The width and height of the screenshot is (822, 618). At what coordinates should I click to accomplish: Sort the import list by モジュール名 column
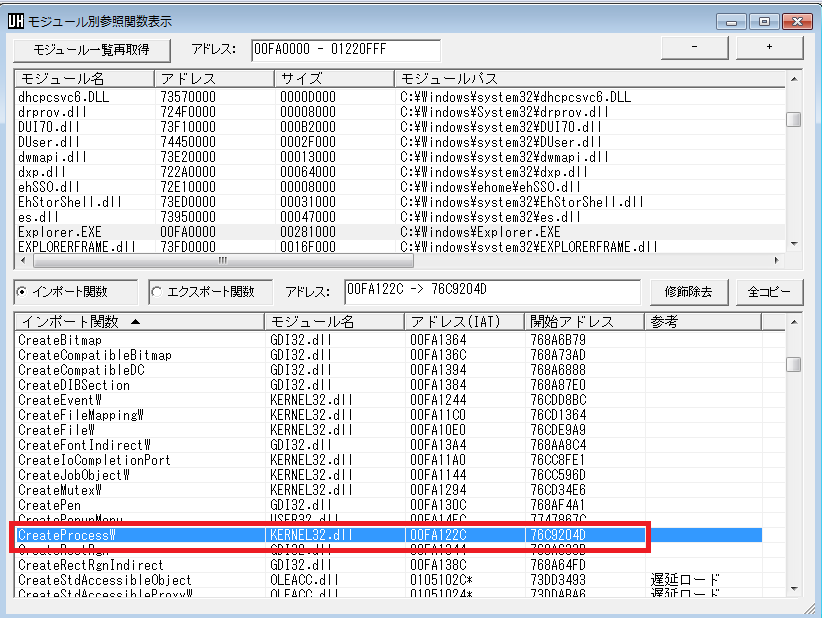tap(334, 321)
